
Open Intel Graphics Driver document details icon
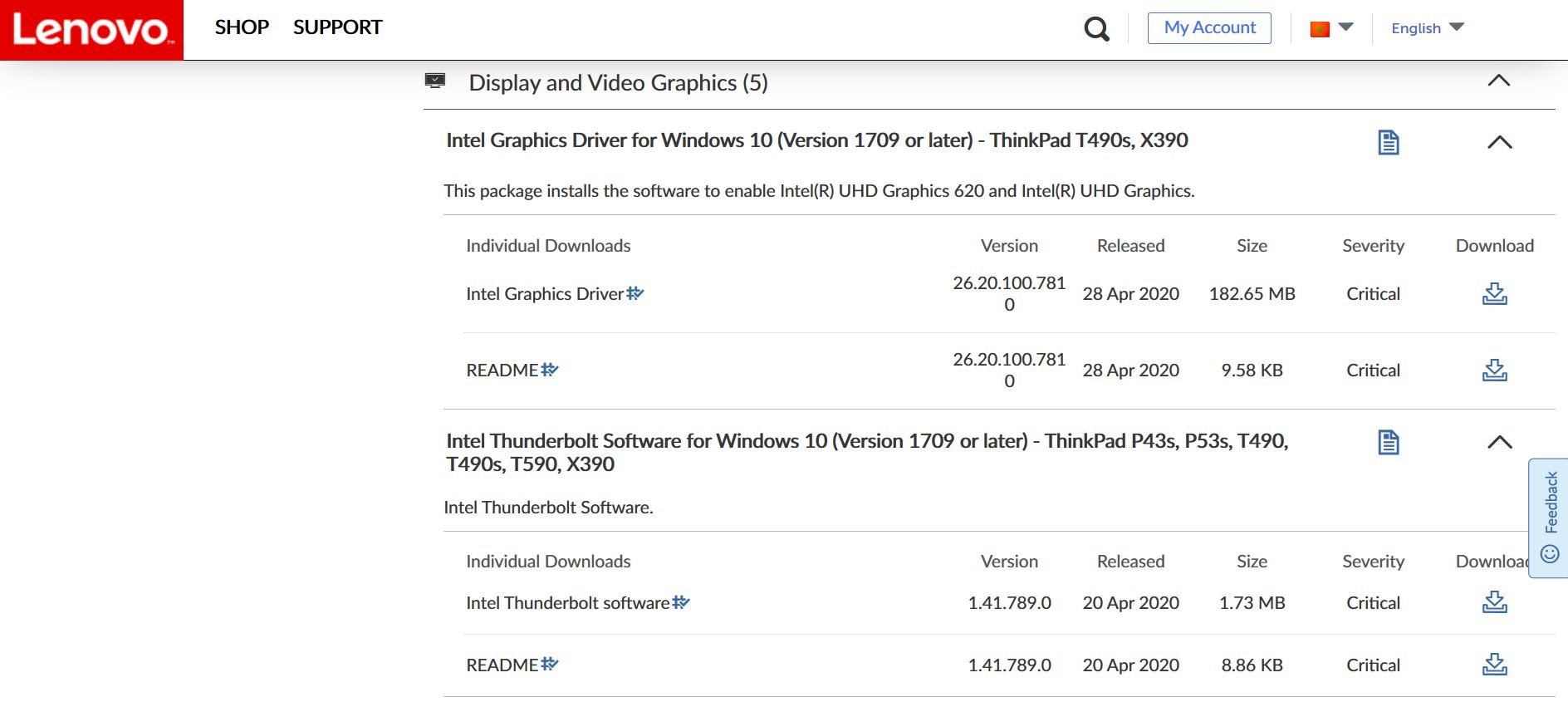click(x=1388, y=143)
